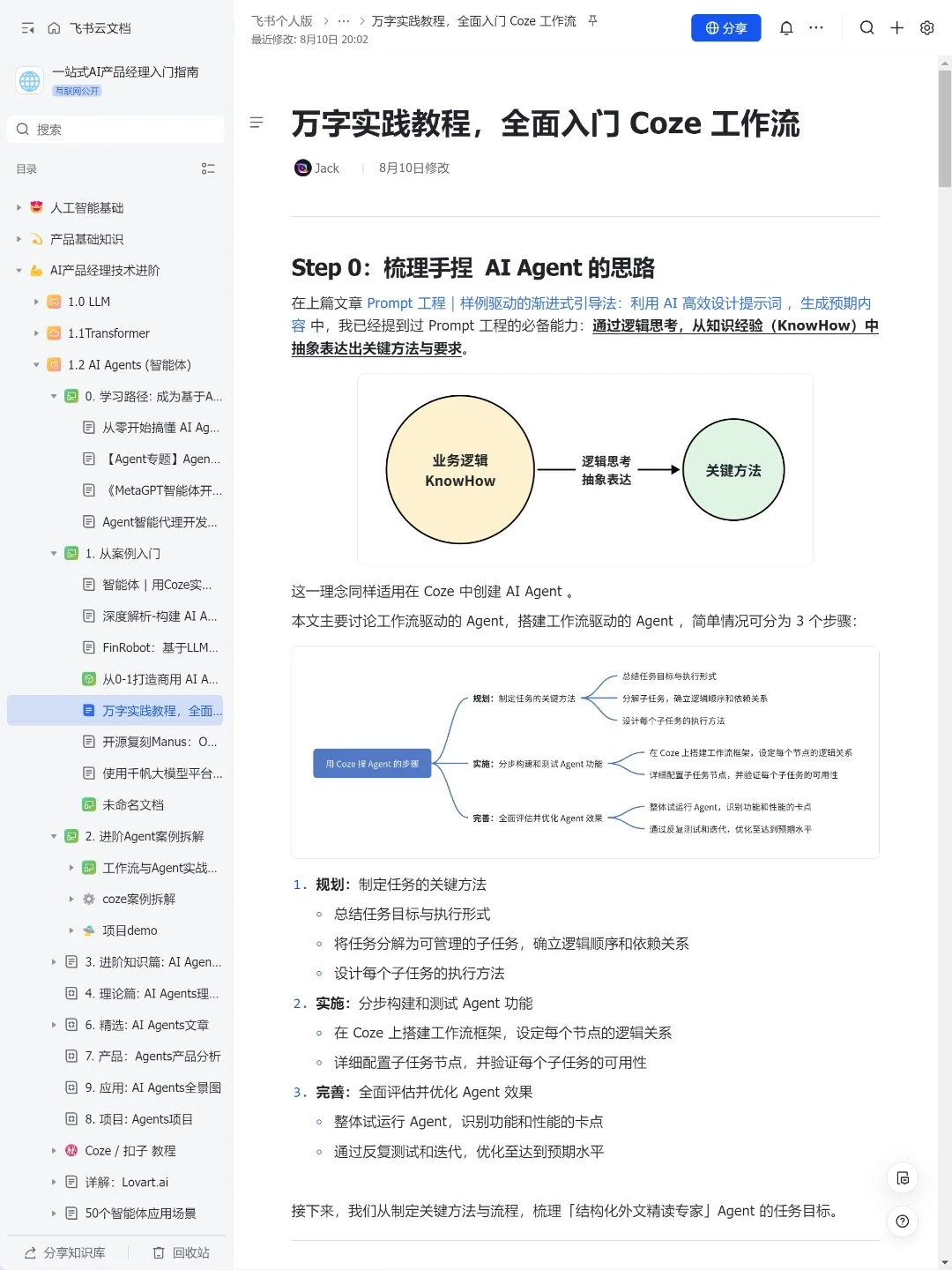Open the 回收站 recycle bin
This screenshot has width=952, height=1270.
click(181, 1252)
